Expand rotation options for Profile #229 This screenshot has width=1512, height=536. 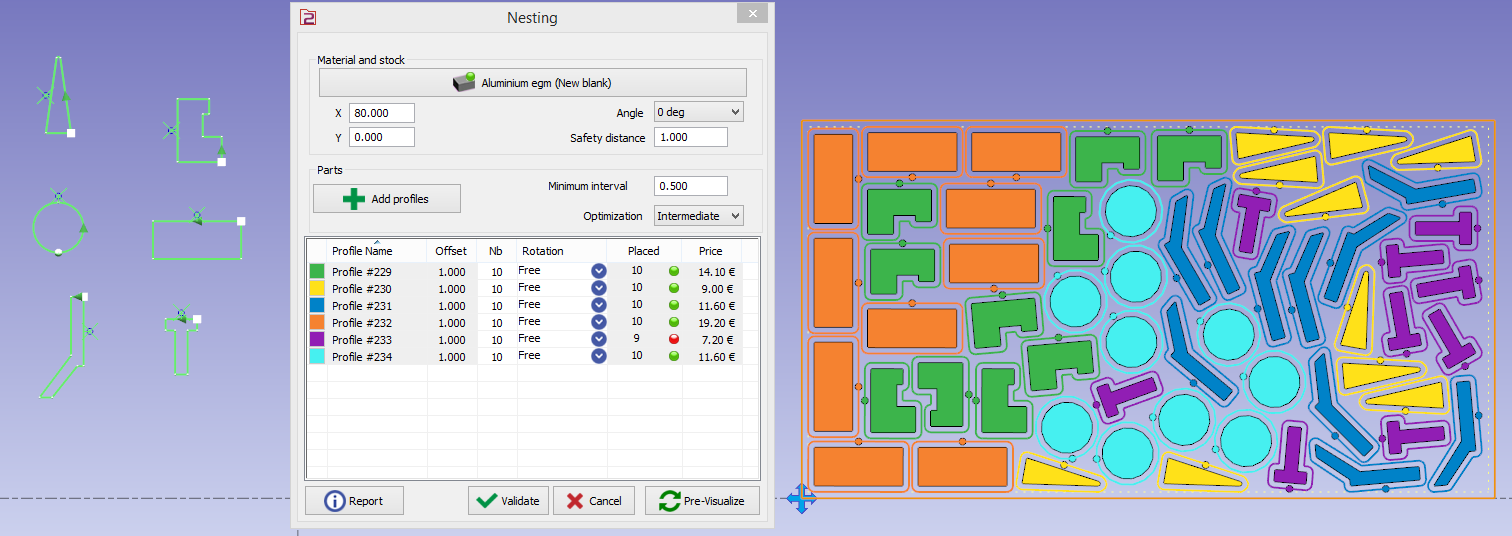pyautogui.click(x=598, y=271)
